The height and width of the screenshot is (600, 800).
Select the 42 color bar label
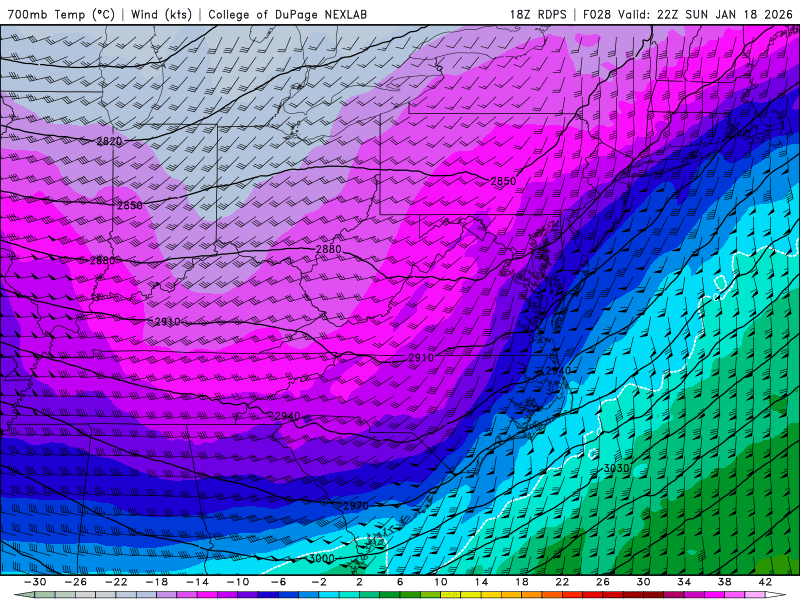pyautogui.click(x=765, y=582)
